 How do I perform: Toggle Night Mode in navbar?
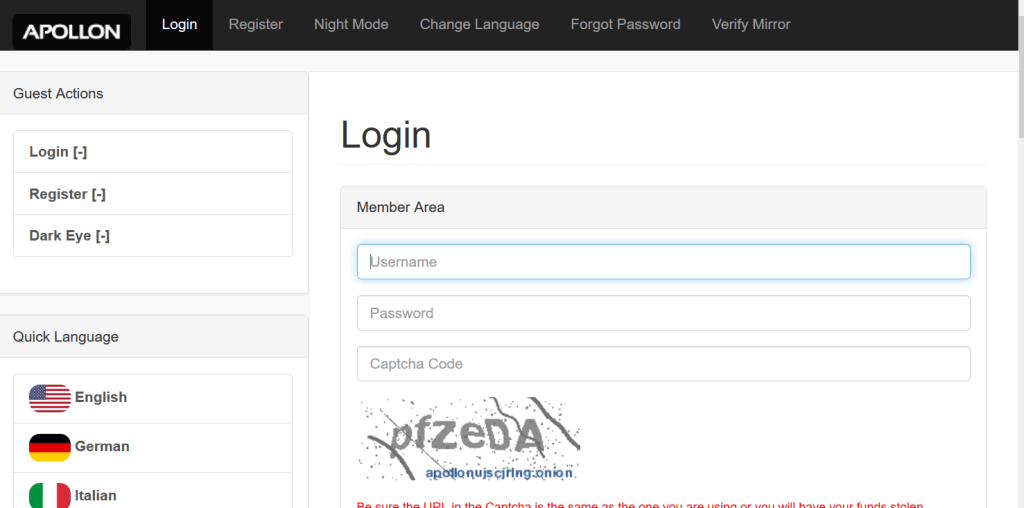coord(351,25)
